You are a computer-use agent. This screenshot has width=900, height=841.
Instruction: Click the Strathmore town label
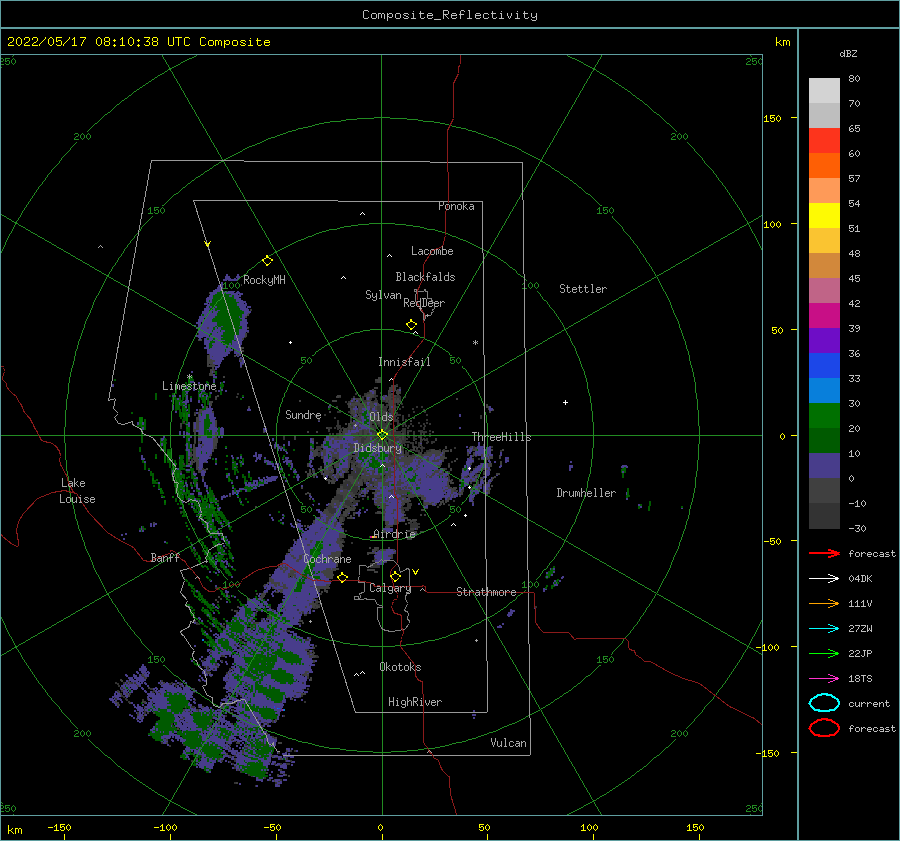click(x=486, y=592)
